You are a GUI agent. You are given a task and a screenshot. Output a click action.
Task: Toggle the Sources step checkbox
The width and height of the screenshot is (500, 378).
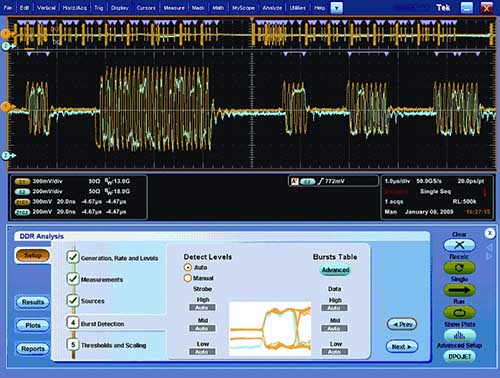(x=73, y=300)
